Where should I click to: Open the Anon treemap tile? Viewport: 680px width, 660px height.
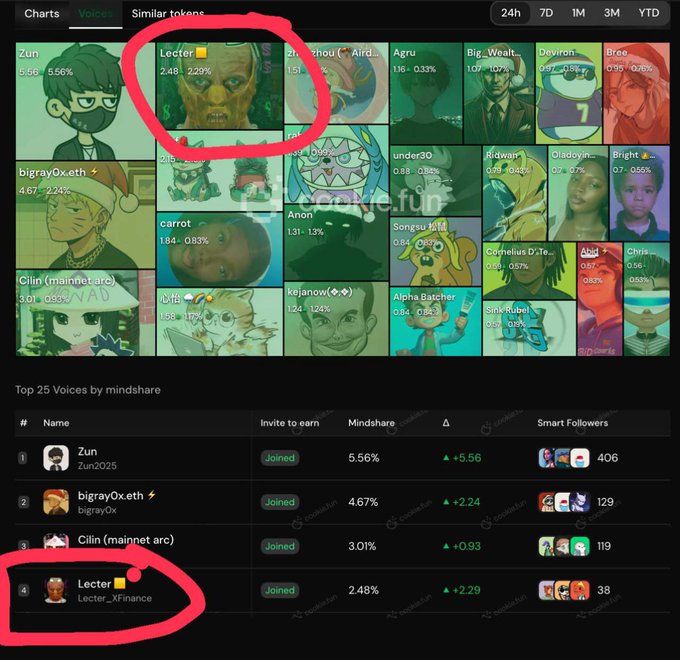pyautogui.click(x=336, y=244)
